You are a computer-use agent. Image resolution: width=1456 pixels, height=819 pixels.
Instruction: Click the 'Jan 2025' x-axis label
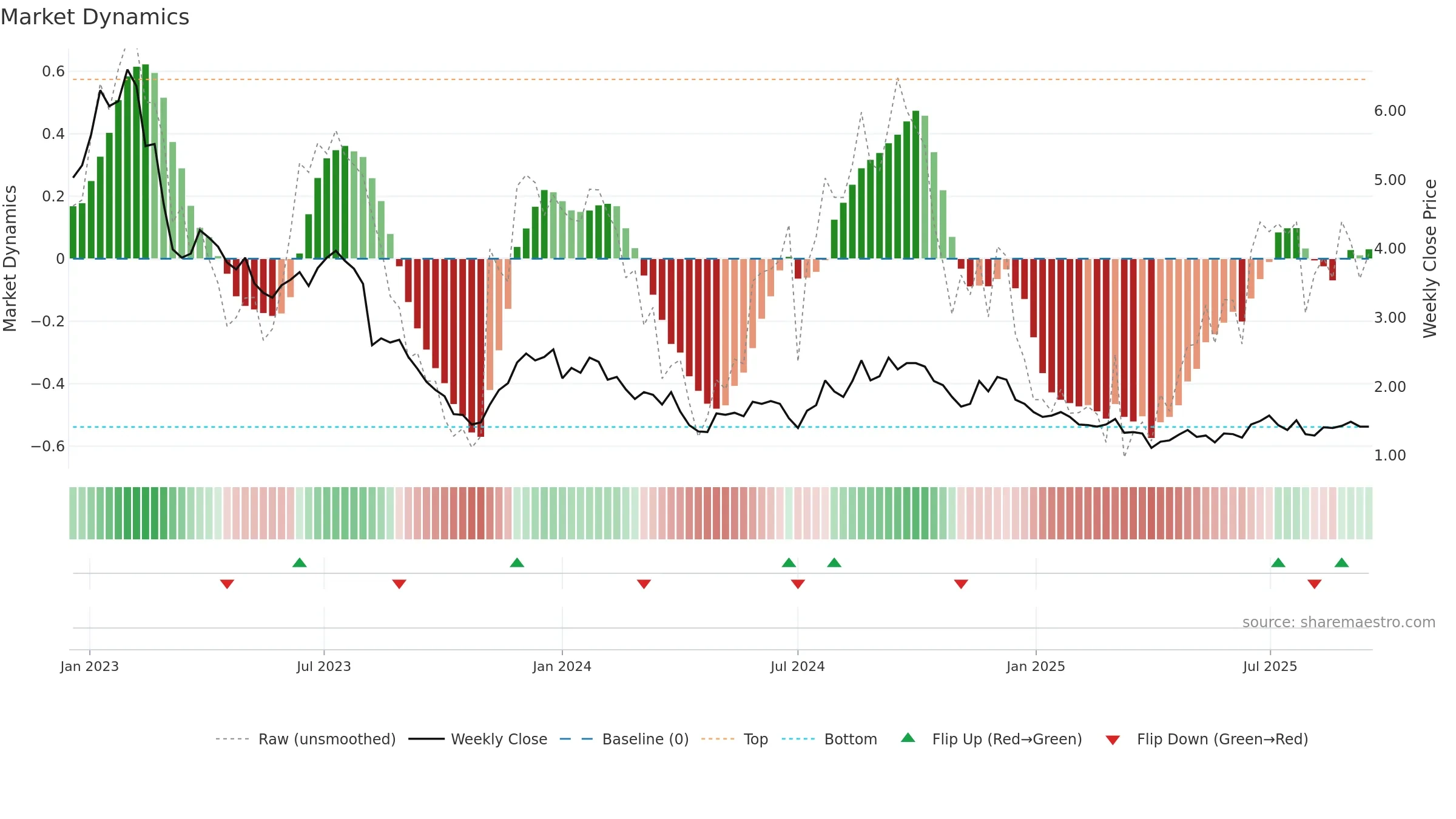tap(1036, 666)
